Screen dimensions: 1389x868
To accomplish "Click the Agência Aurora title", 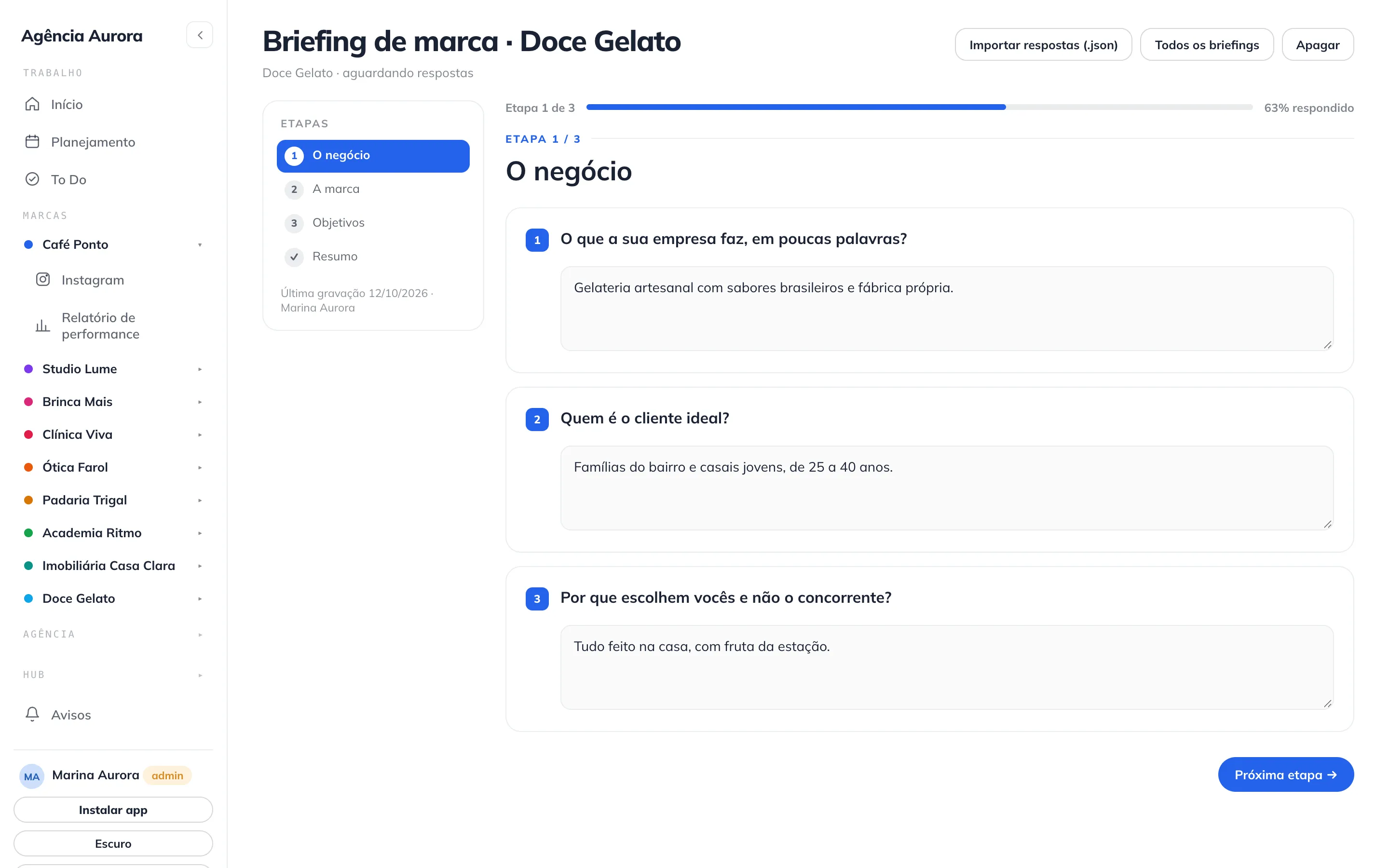I will coord(82,36).
